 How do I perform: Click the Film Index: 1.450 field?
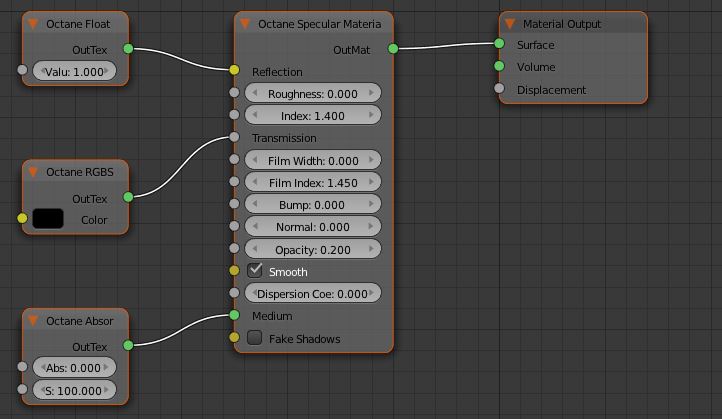coord(313,182)
